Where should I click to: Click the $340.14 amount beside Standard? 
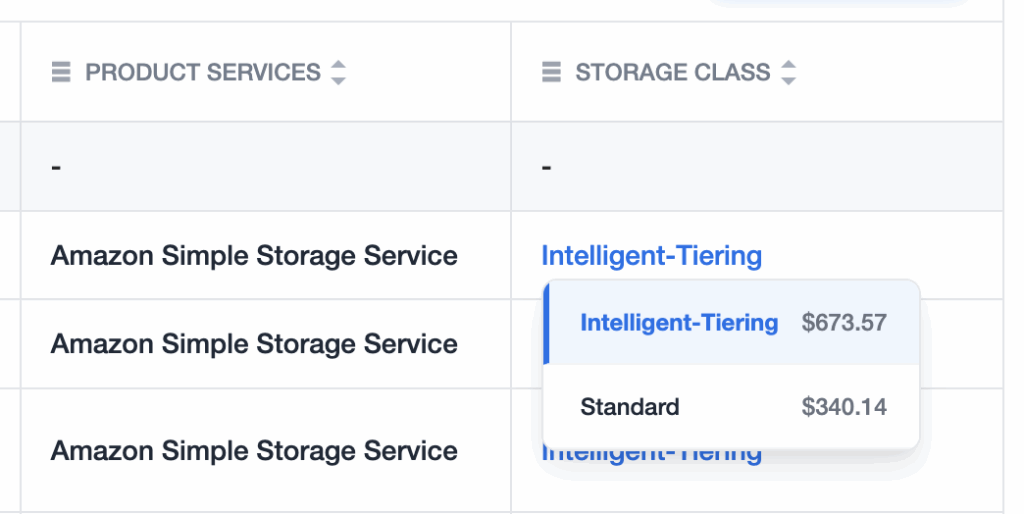pyautogui.click(x=844, y=407)
